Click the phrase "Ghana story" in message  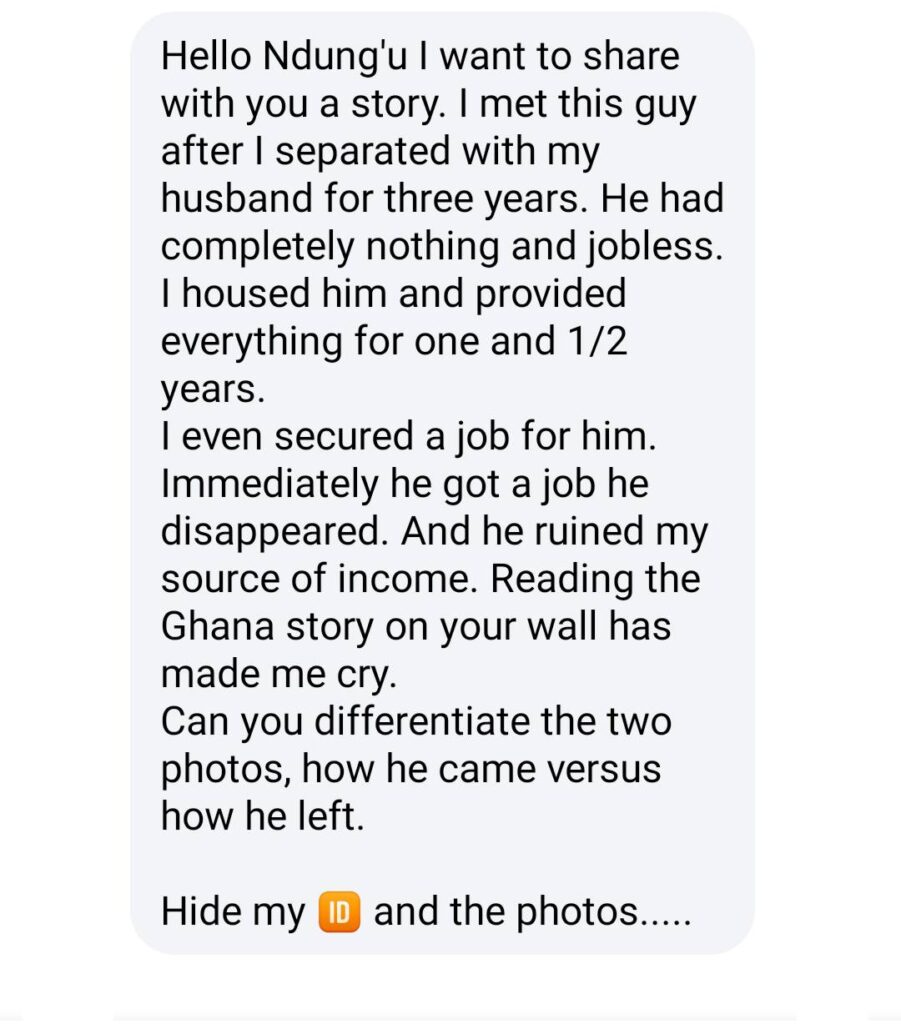point(268,626)
